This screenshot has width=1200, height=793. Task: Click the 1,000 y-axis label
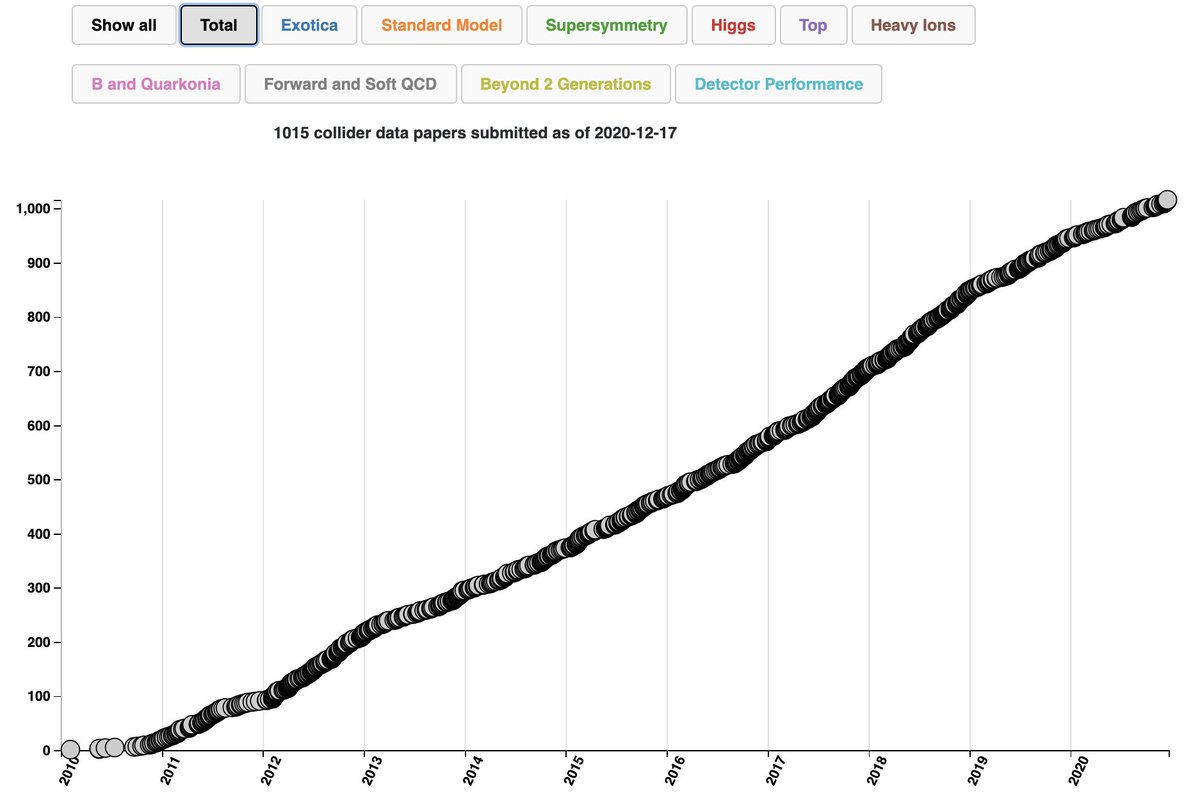point(32,208)
